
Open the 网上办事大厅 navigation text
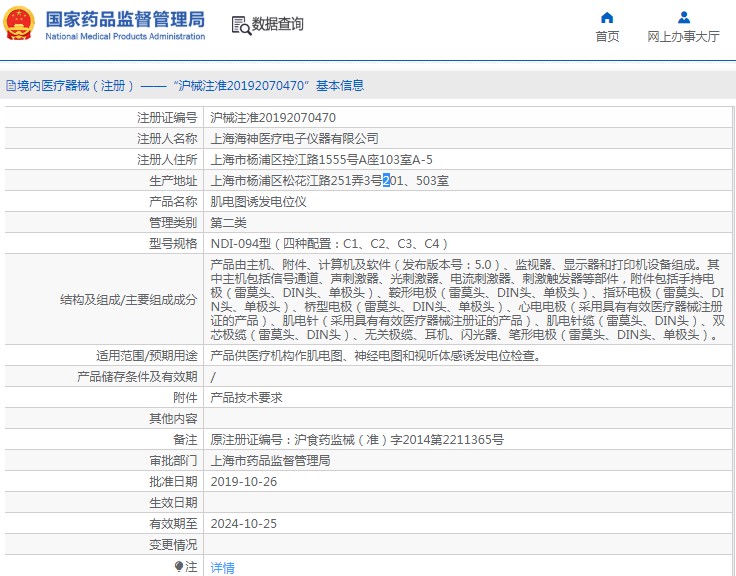683,37
